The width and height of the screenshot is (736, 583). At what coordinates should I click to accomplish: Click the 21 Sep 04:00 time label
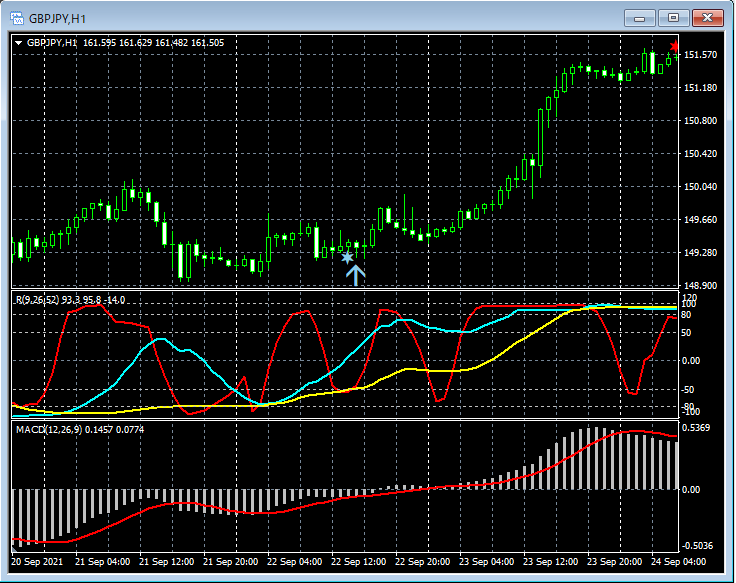pos(103,562)
